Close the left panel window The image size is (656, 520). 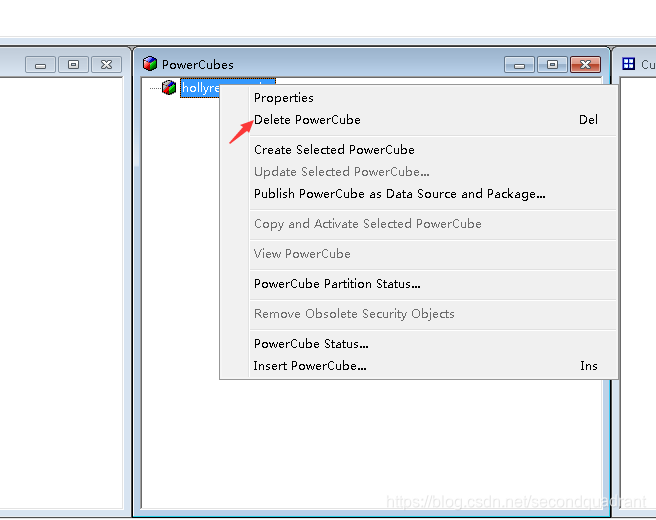(106, 65)
